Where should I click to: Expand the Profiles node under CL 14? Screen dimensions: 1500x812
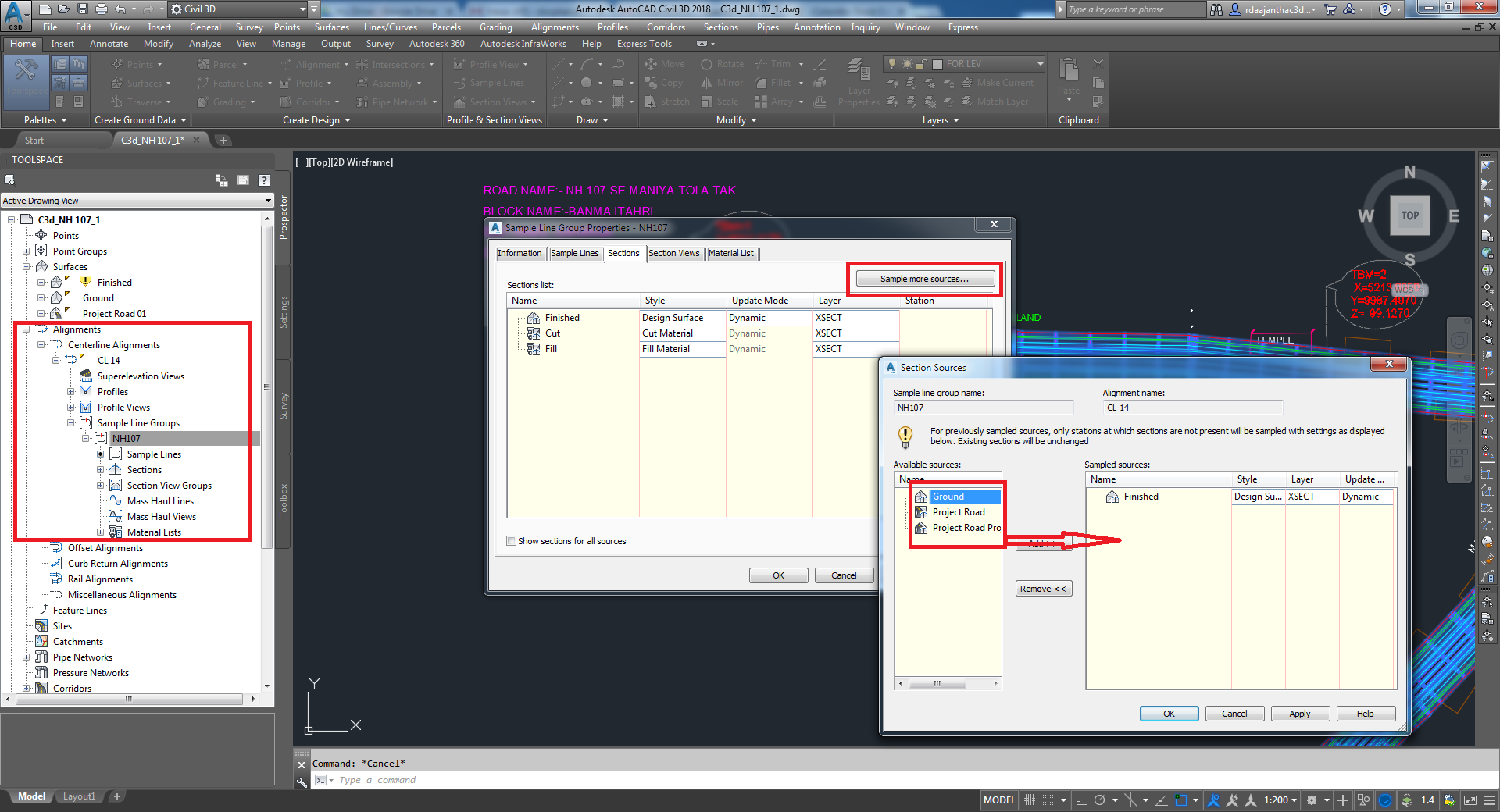click(72, 391)
